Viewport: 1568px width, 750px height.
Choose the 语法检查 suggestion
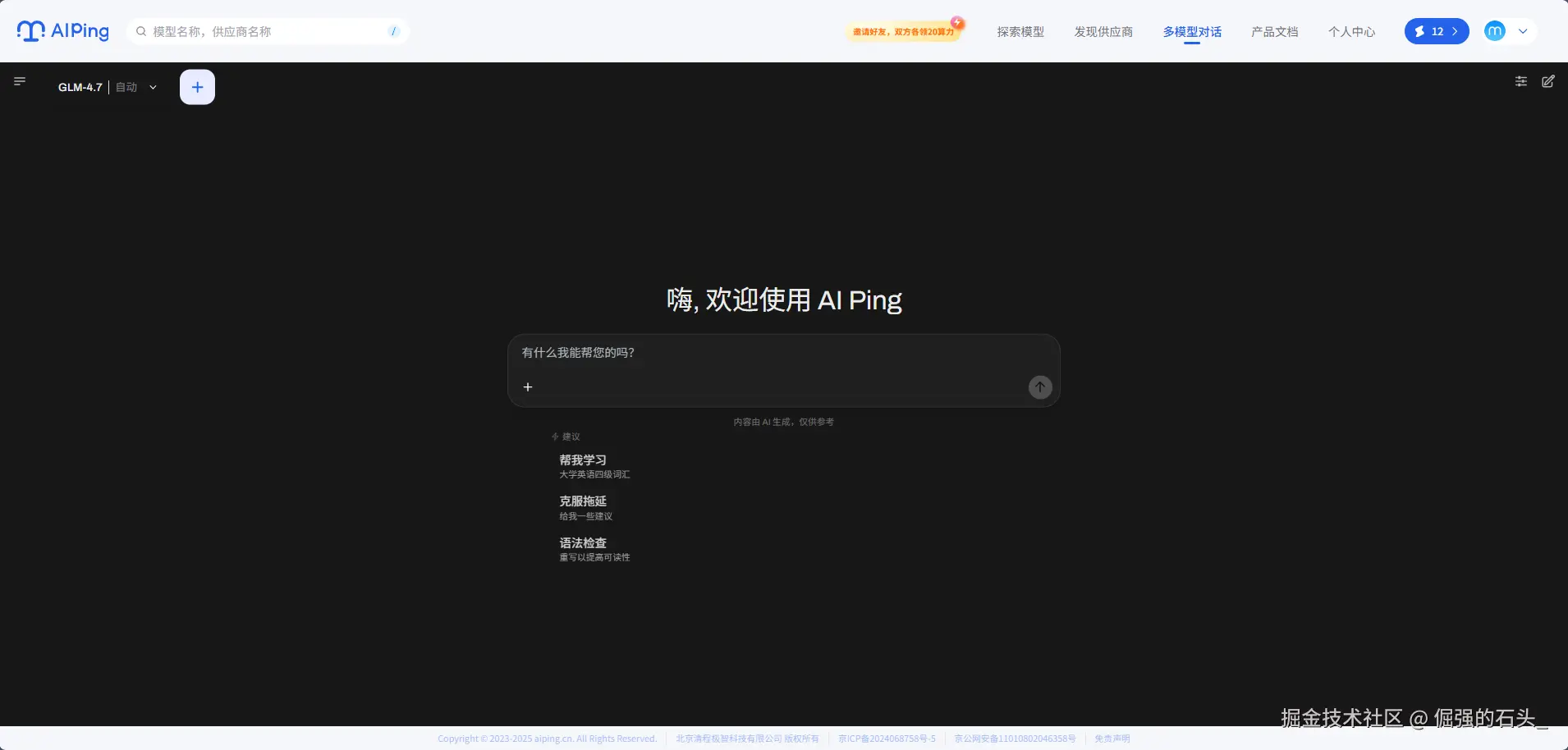(x=594, y=549)
